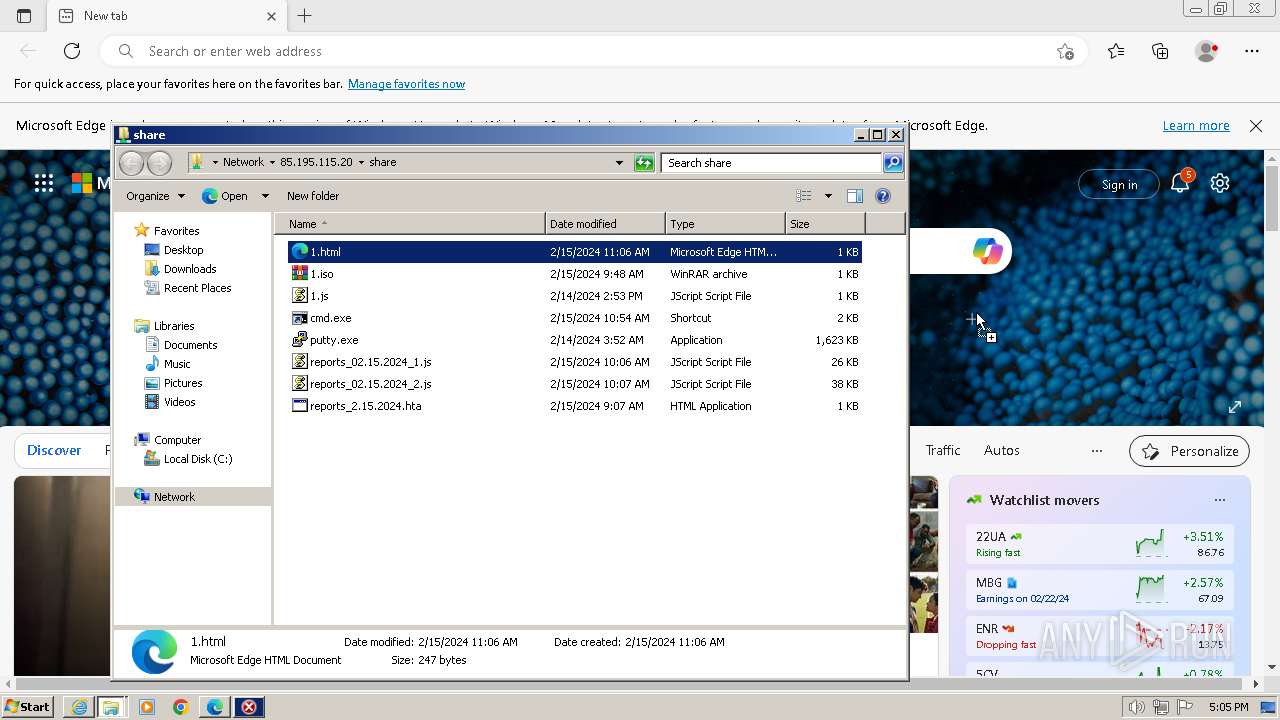The width and height of the screenshot is (1280, 720).
Task: Click the Windows Start button
Action: pyautogui.click(x=28, y=707)
